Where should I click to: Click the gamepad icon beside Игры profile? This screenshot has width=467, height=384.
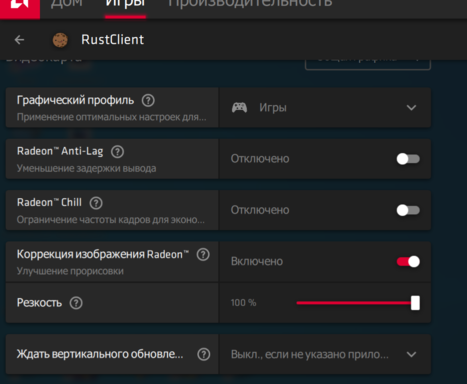(239, 108)
